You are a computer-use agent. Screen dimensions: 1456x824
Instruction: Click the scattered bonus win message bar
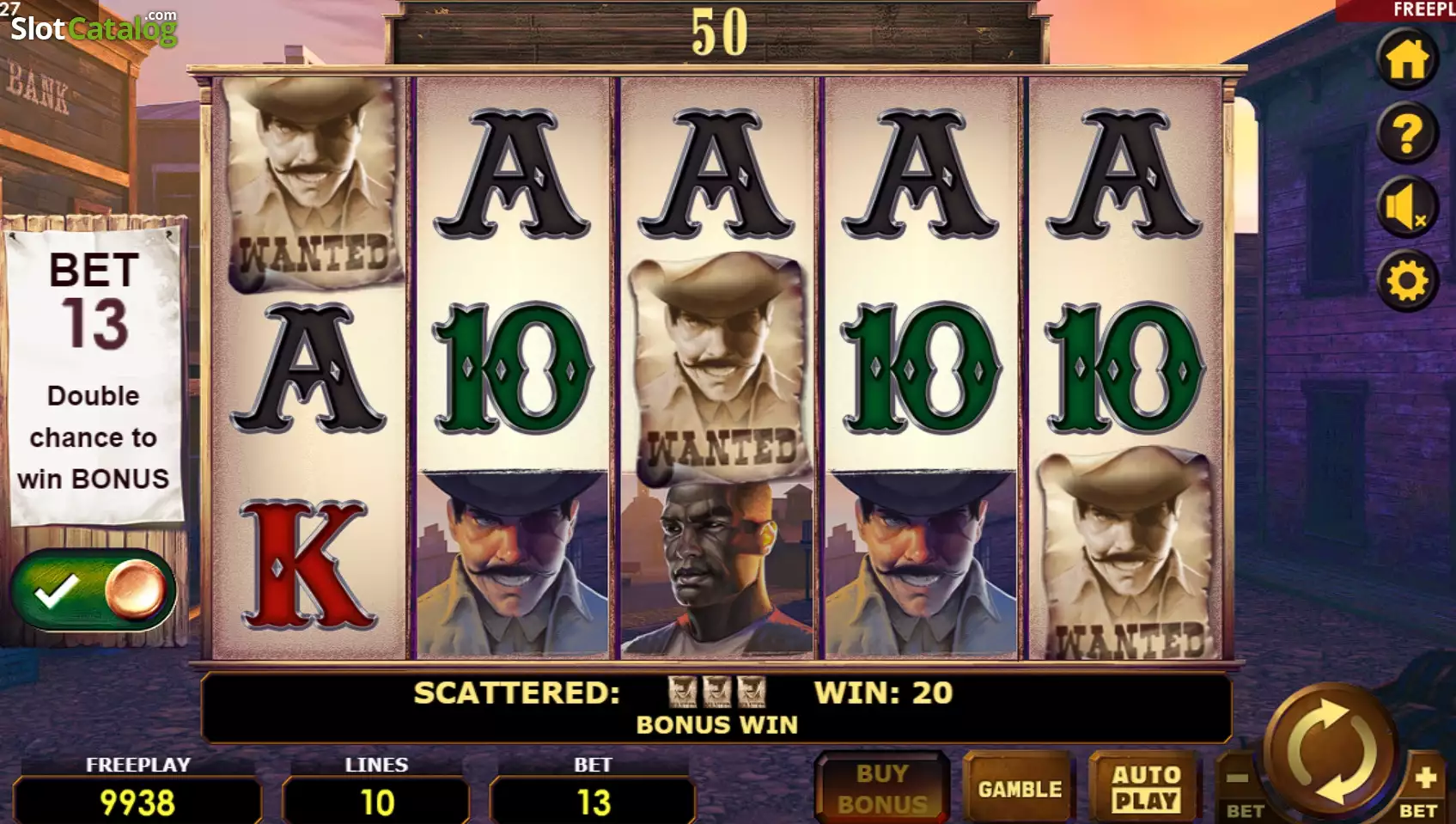[716, 707]
